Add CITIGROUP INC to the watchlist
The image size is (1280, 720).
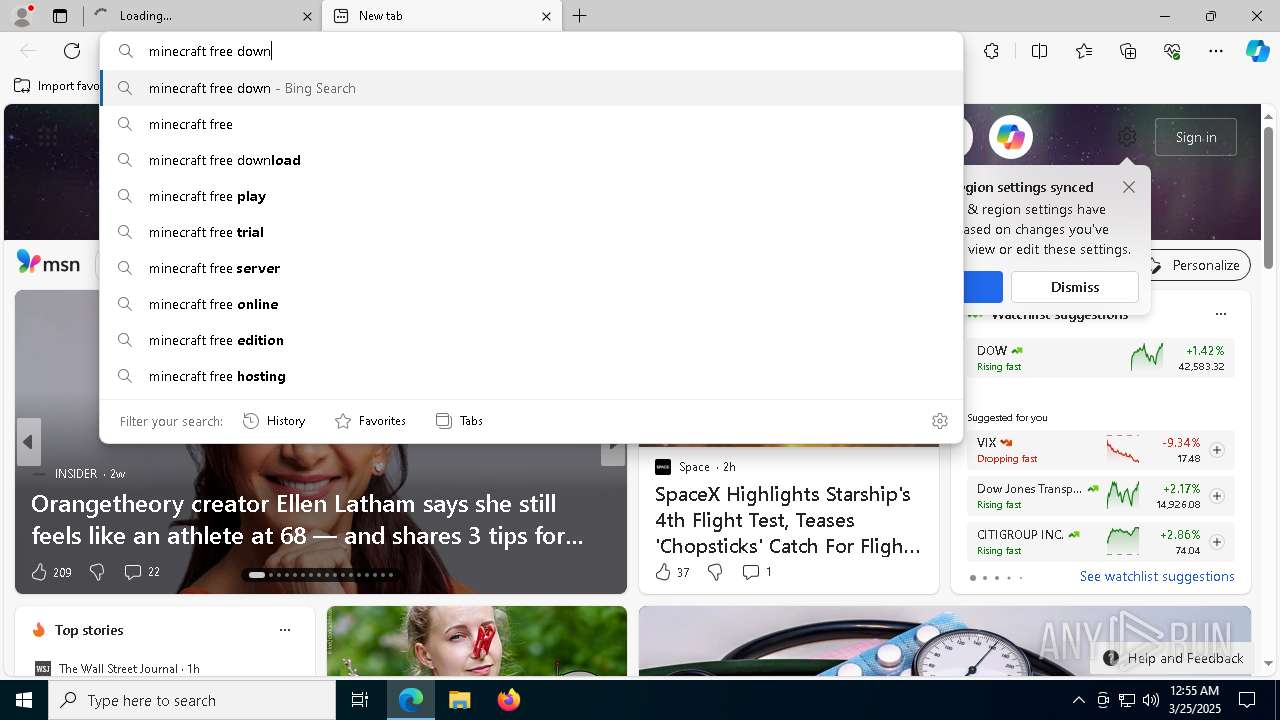(1217, 542)
